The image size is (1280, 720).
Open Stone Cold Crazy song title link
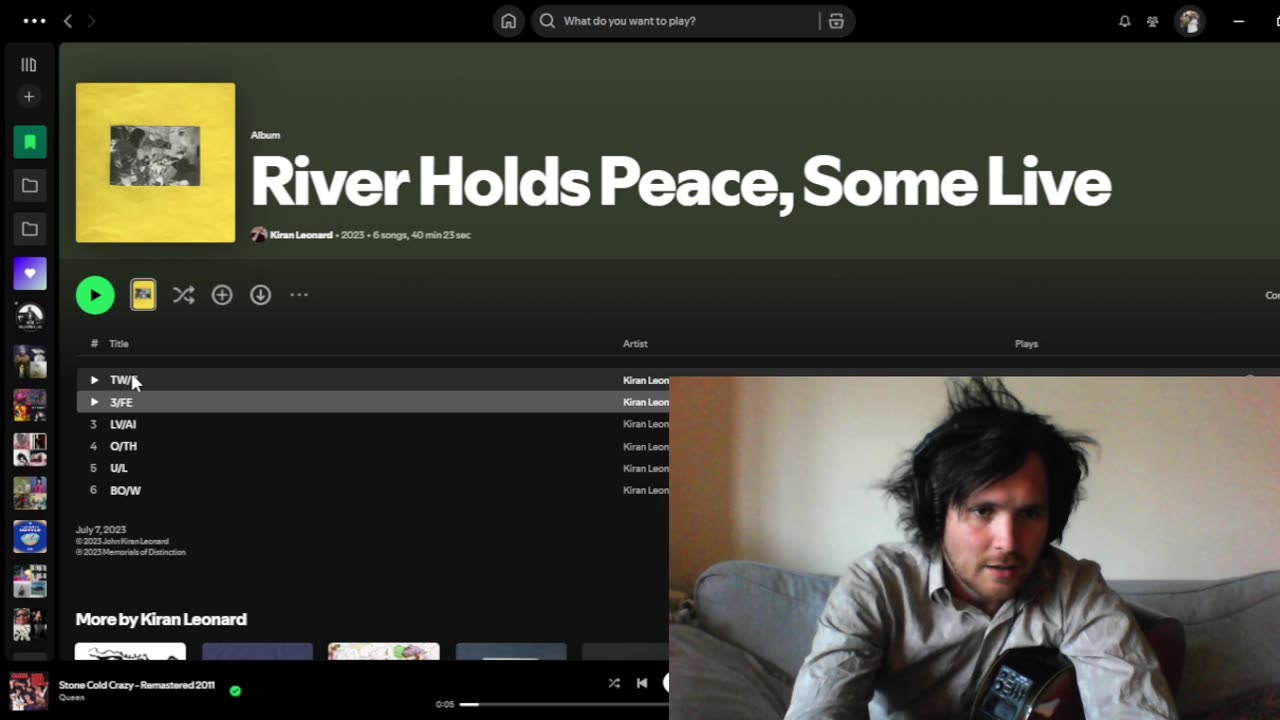(137, 685)
